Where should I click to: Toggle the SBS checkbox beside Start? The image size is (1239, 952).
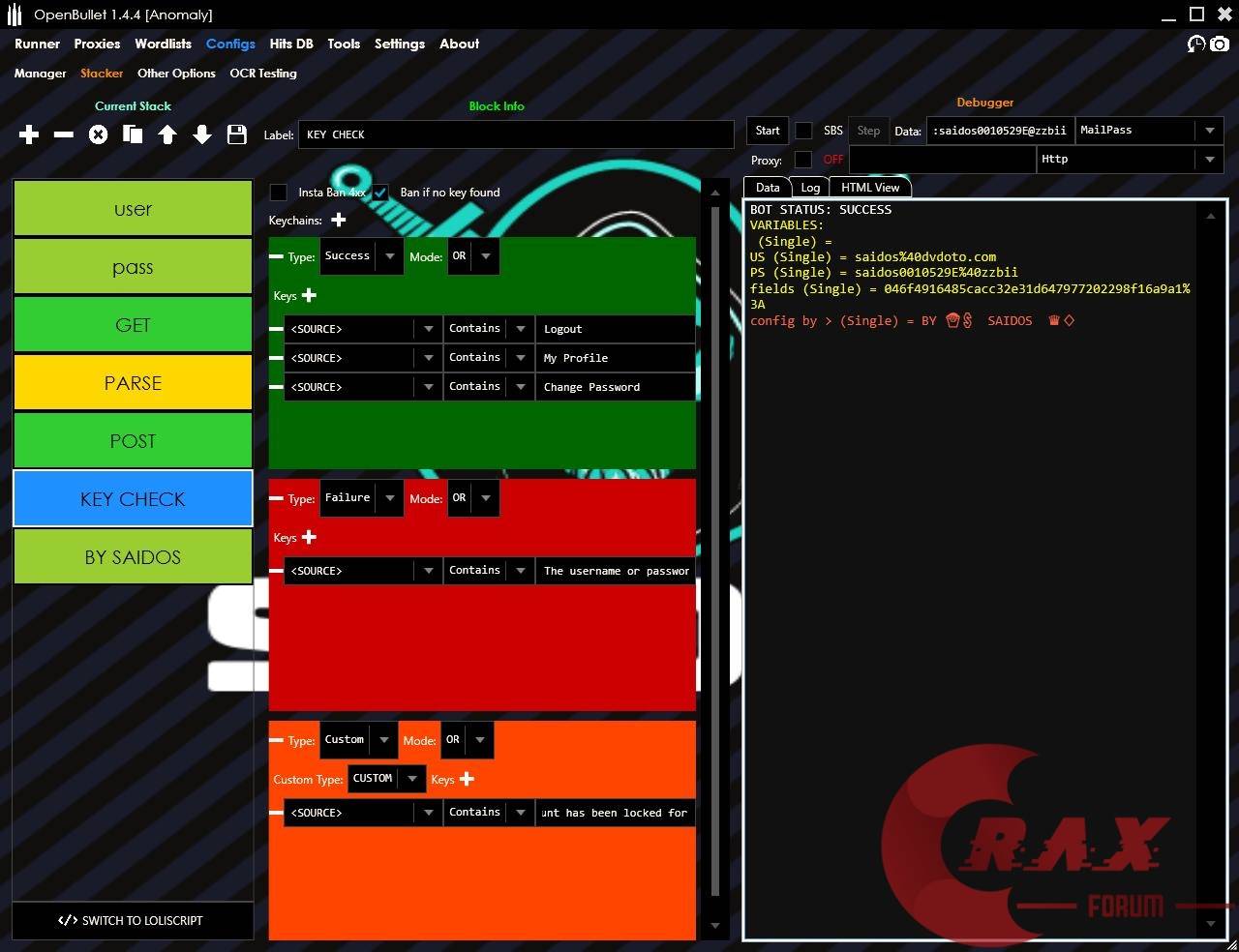pos(803,130)
